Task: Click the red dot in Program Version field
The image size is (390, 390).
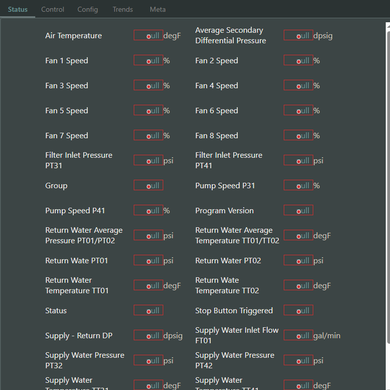Action: (299, 211)
